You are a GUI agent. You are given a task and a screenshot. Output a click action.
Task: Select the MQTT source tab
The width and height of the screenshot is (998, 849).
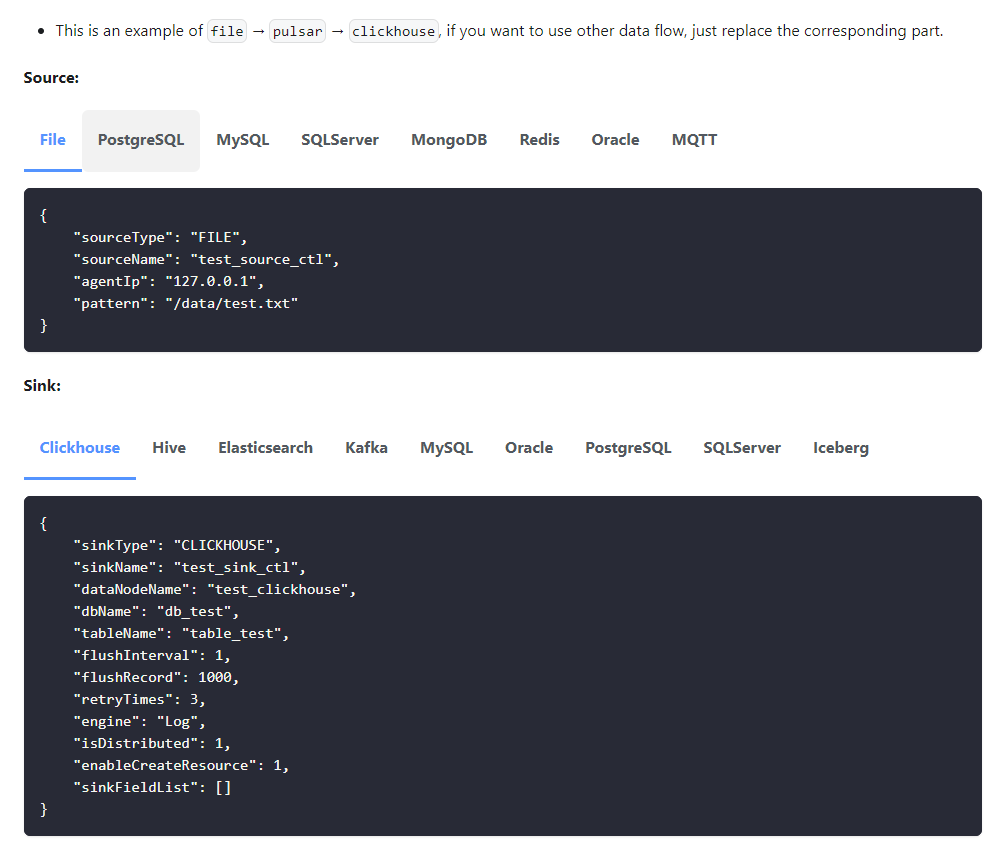pos(694,140)
